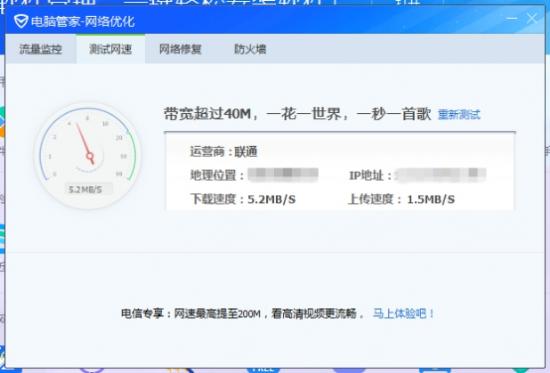Viewport: 550px width, 373px height.
Task: Click the speedometer gauge dial
Action: coord(88,156)
